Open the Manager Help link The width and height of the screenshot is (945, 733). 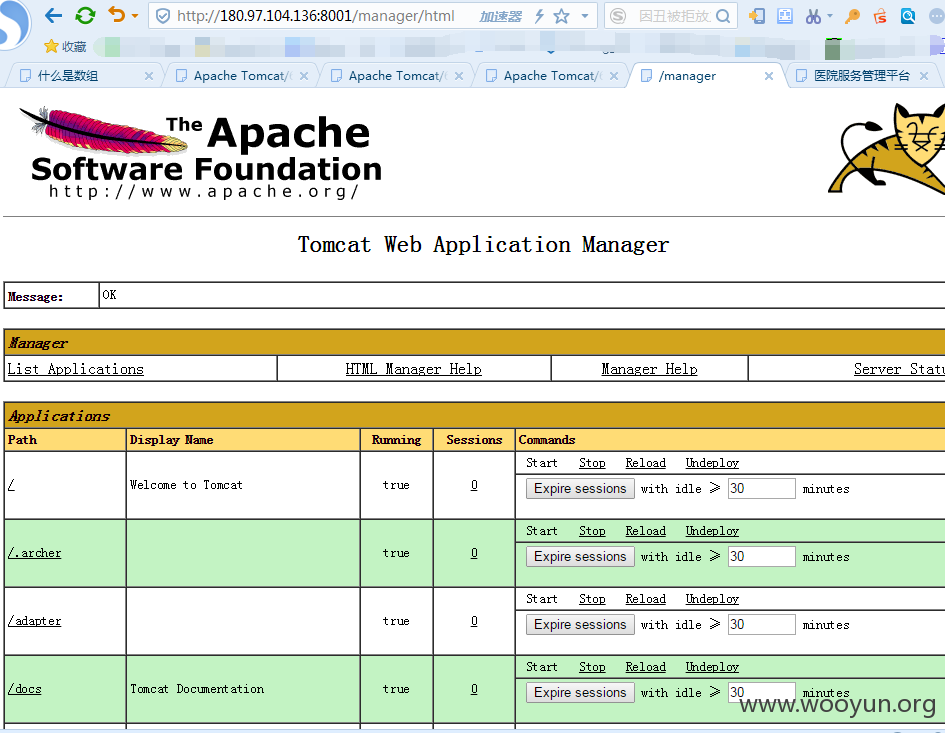coord(649,369)
